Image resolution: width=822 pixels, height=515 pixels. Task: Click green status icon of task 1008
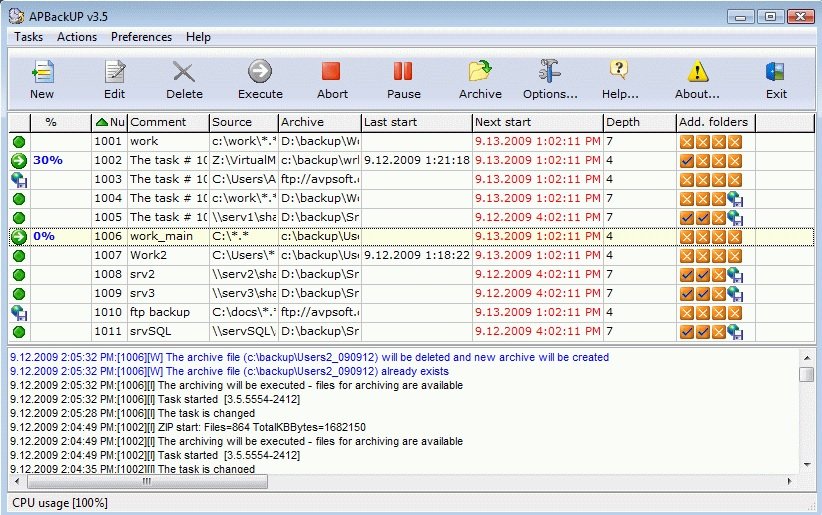19,275
